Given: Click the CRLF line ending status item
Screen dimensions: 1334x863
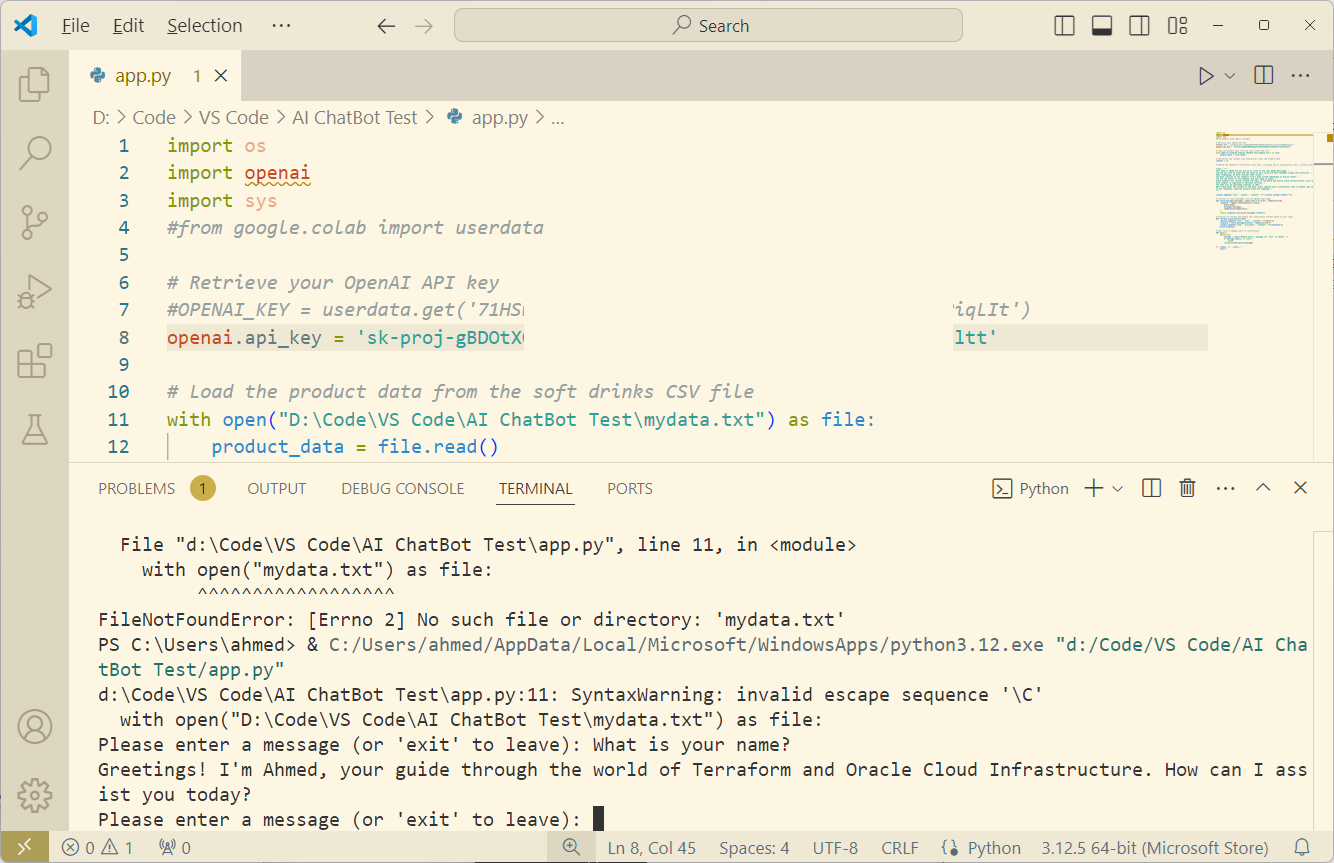Looking at the screenshot, I should pyautogui.click(x=899, y=848).
